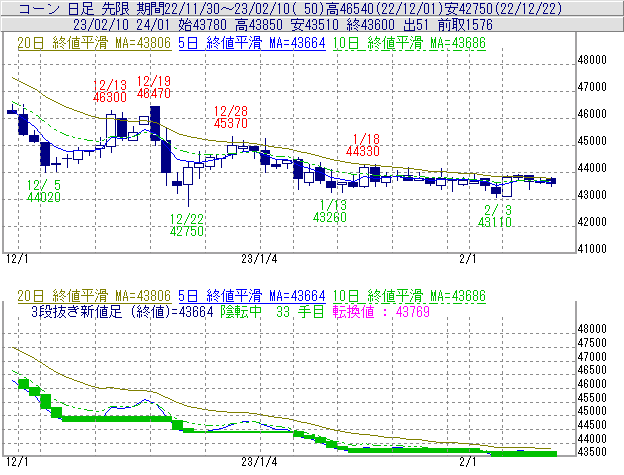Click the 12/13 46300 high label

[109, 91]
